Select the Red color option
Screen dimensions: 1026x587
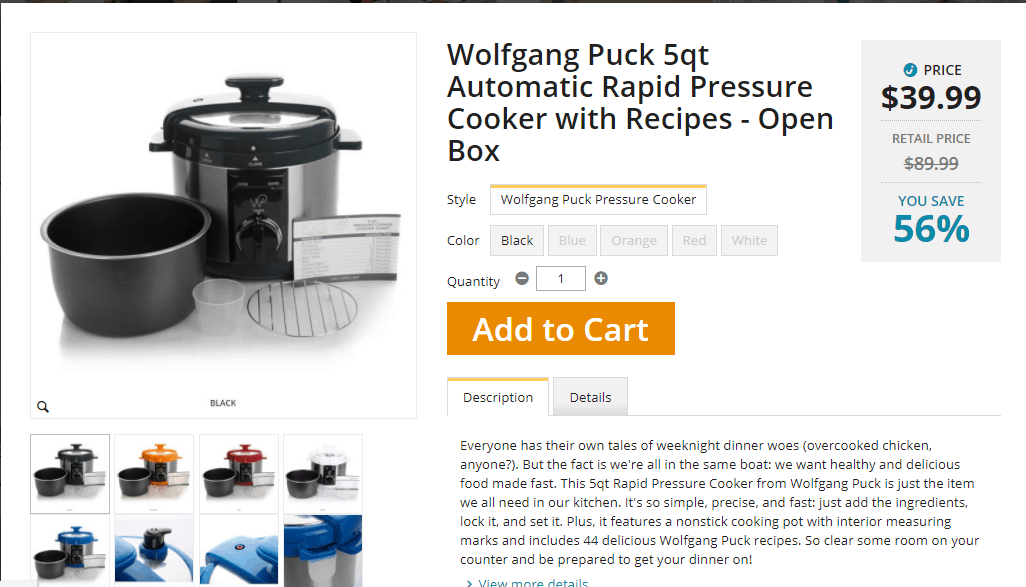click(694, 240)
